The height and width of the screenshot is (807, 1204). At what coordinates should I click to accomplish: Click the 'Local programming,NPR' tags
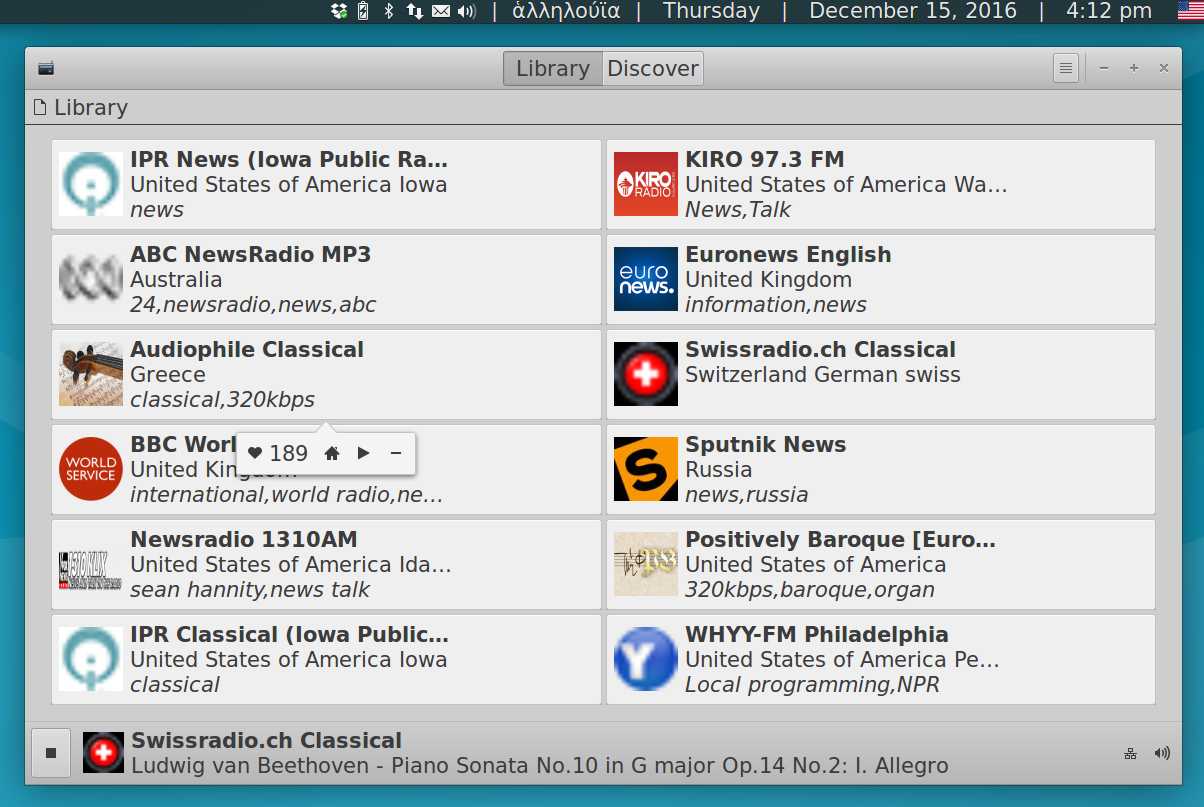[812, 685]
